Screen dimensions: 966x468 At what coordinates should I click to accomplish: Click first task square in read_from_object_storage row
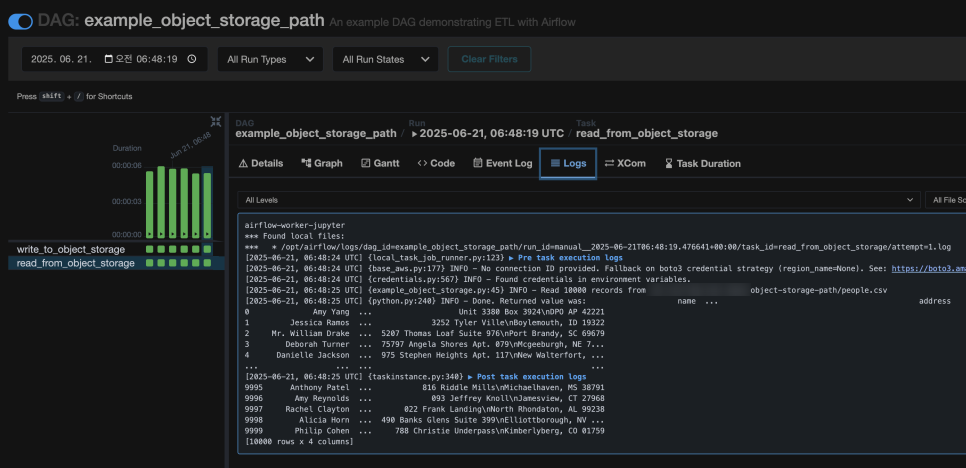coord(149,263)
